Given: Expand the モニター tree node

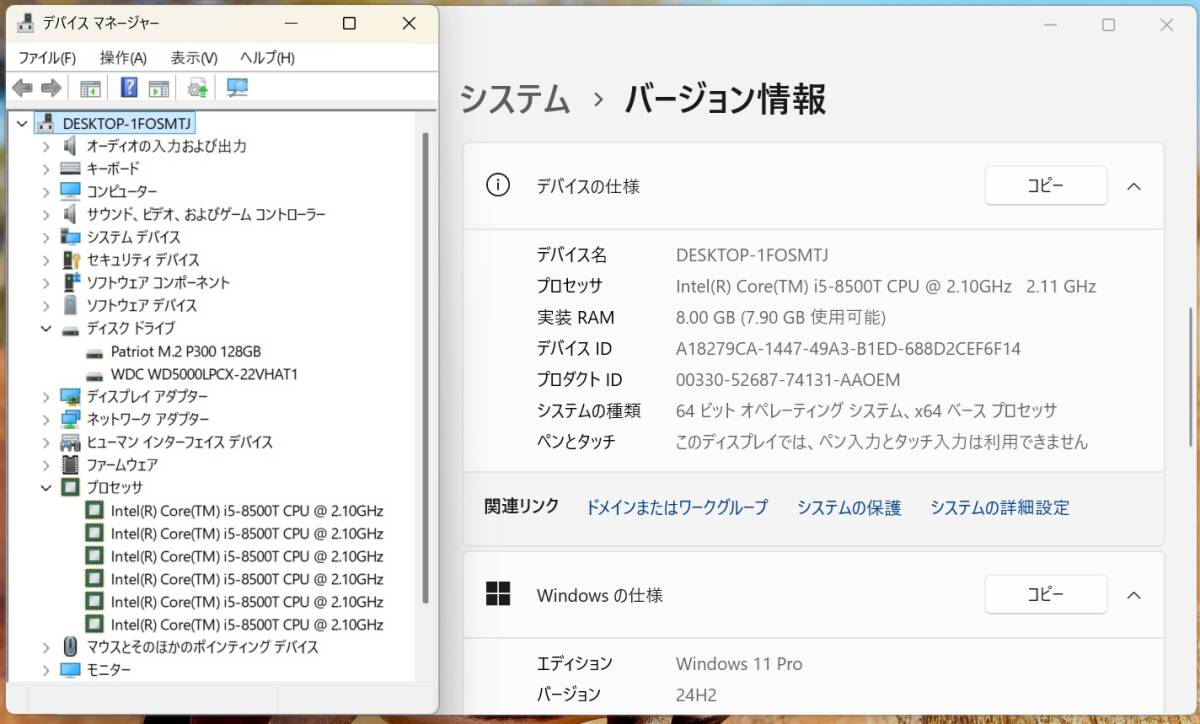Looking at the screenshot, I should pyautogui.click(x=46, y=669).
